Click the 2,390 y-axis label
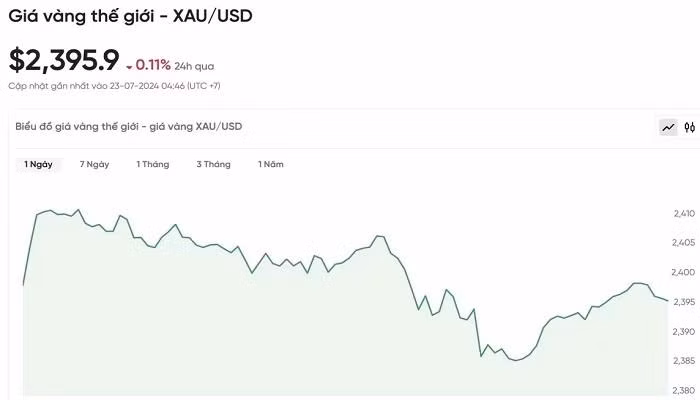 point(684,331)
